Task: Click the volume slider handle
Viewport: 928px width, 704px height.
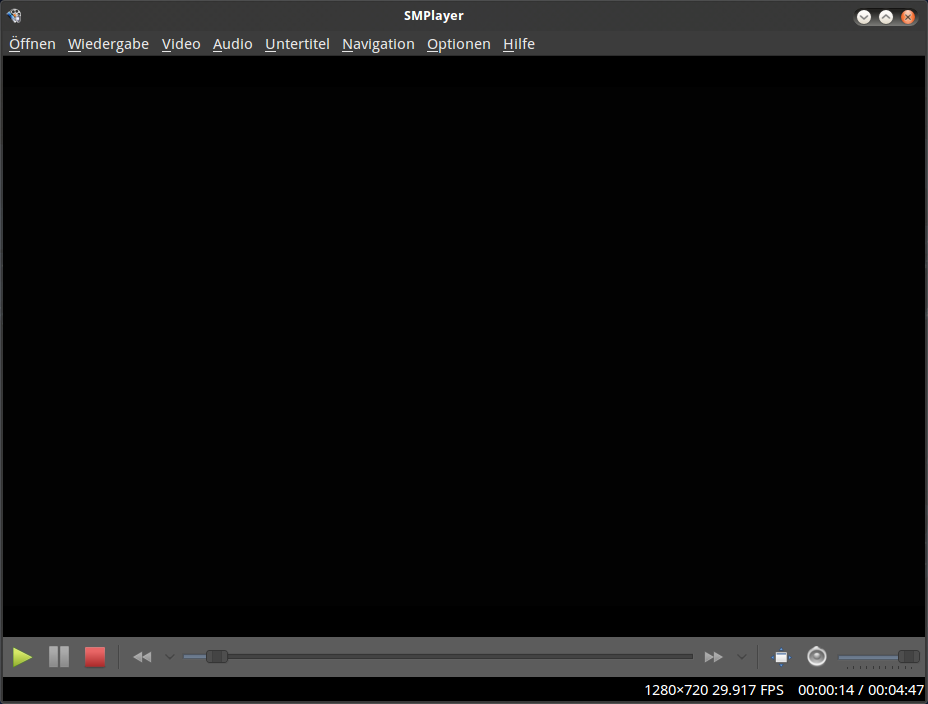Action: [x=908, y=656]
